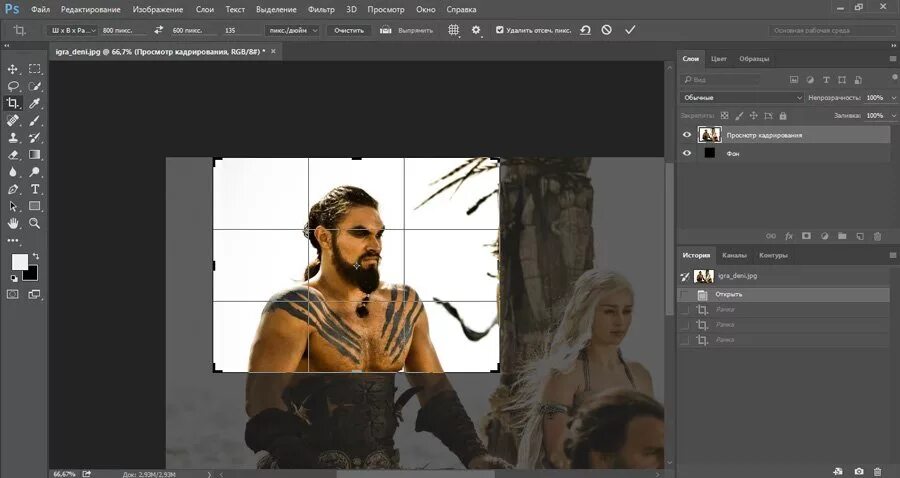Switch to the Образцы tab

click(x=754, y=59)
